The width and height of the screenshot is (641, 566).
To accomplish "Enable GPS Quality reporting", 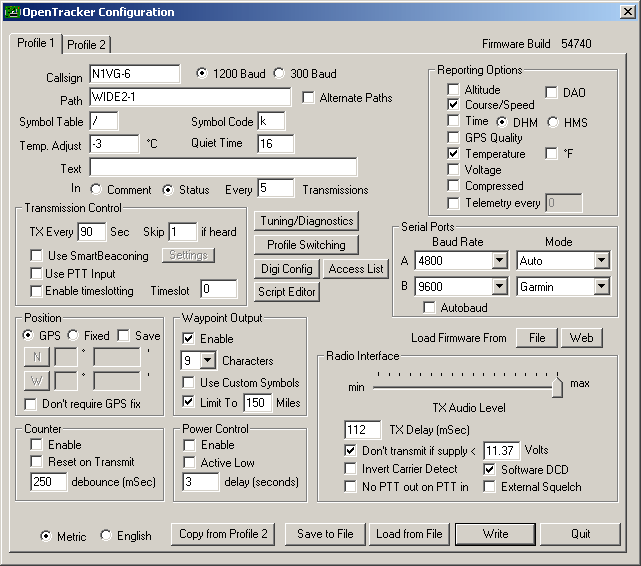I will coord(453,137).
